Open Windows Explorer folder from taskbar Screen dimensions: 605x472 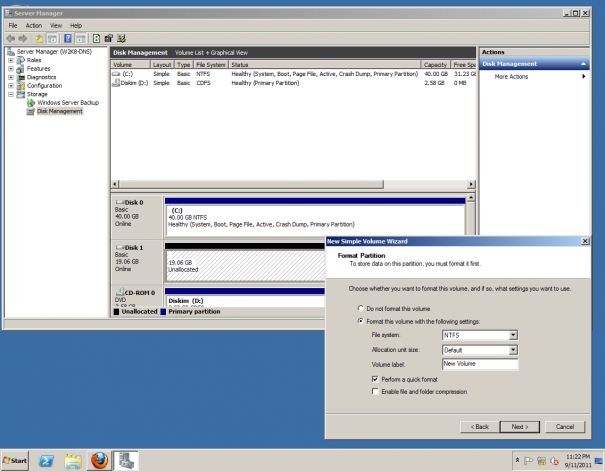(73, 461)
